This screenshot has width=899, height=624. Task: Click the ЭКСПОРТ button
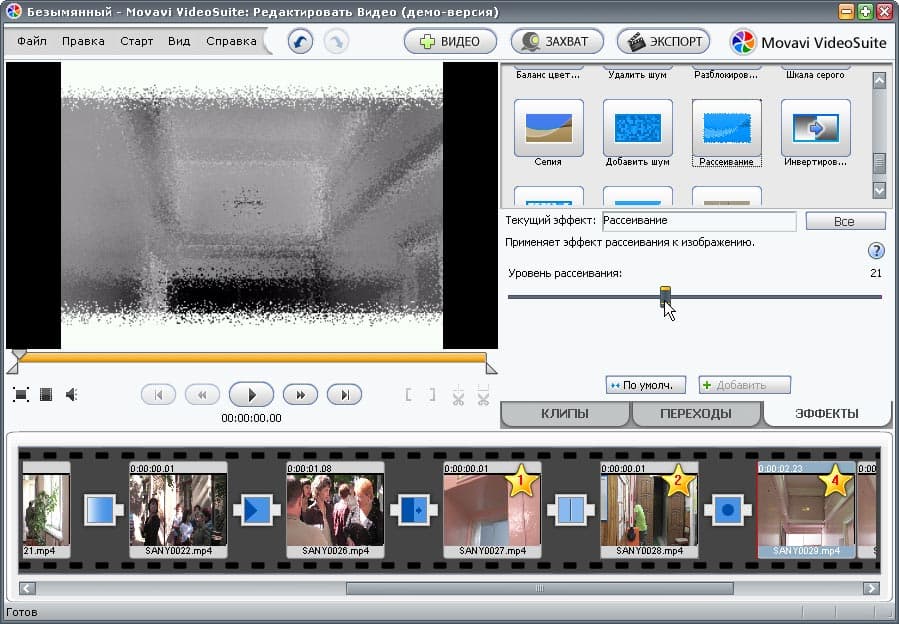[x=663, y=42]
